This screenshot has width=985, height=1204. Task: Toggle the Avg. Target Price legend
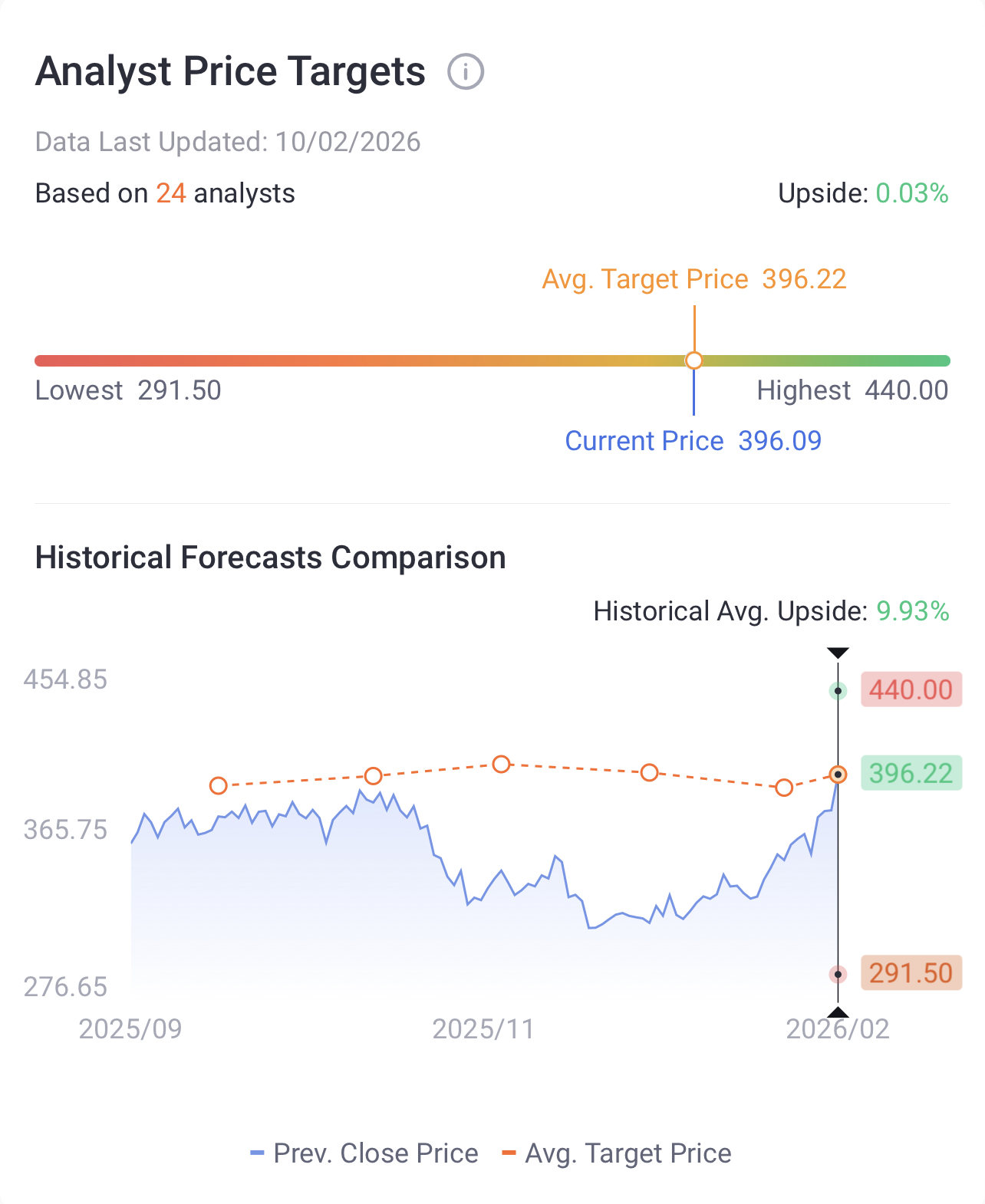[617, 1153]
